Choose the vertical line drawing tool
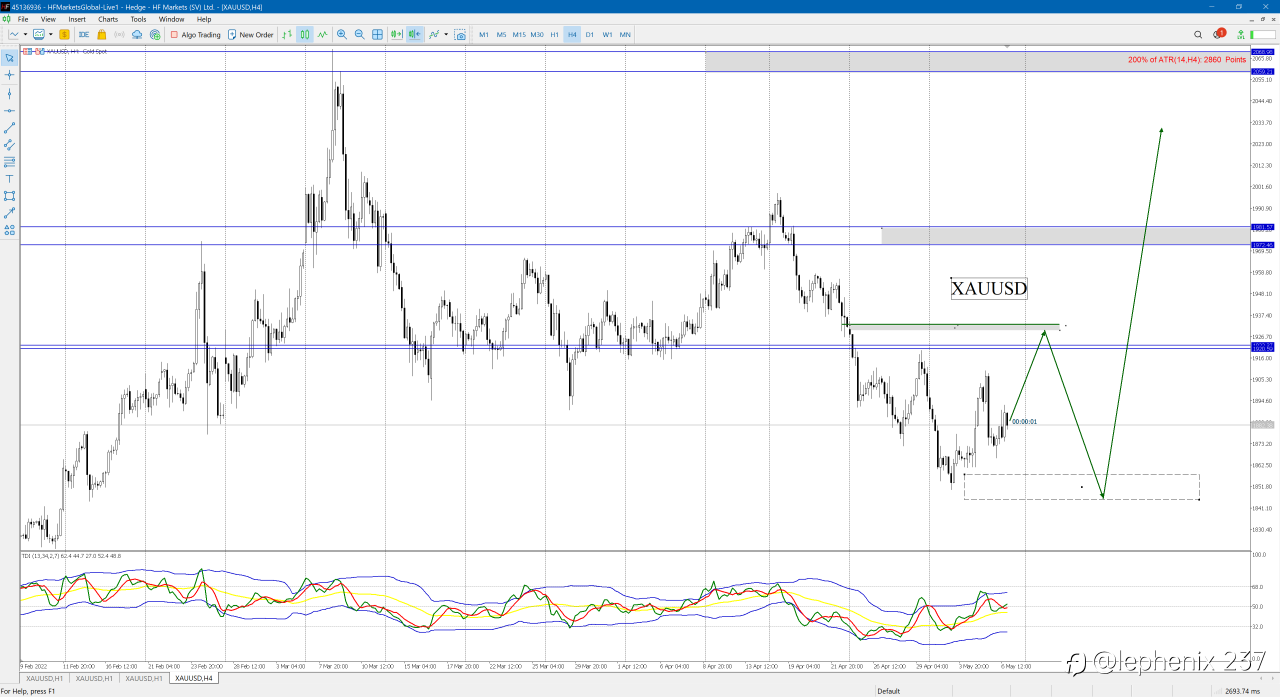This screenshot has width=1280, height=697. (x=9, y=93)
